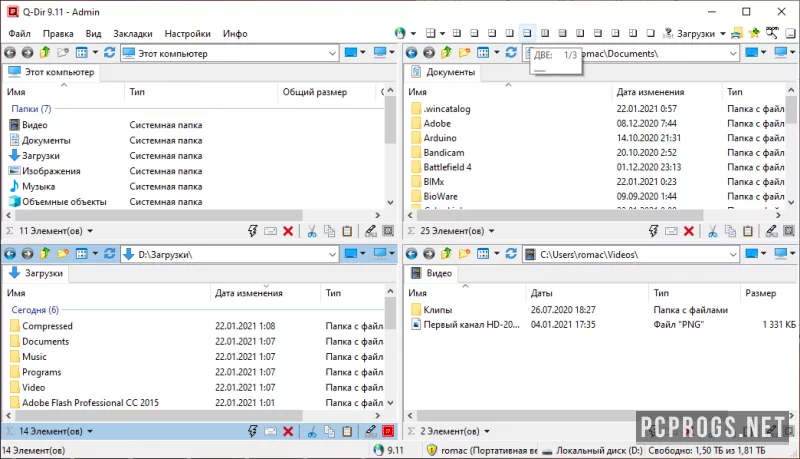Viewport: 800px width, 459px height.
Task: Expand the Этот компьютер address combo box
Action: 332,53
